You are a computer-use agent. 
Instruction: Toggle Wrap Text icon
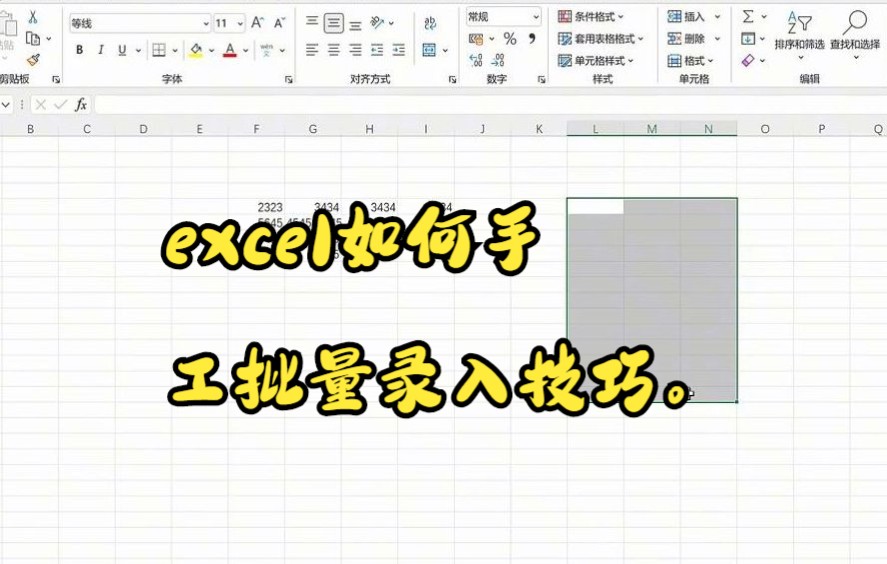click(x=430, y=23)
